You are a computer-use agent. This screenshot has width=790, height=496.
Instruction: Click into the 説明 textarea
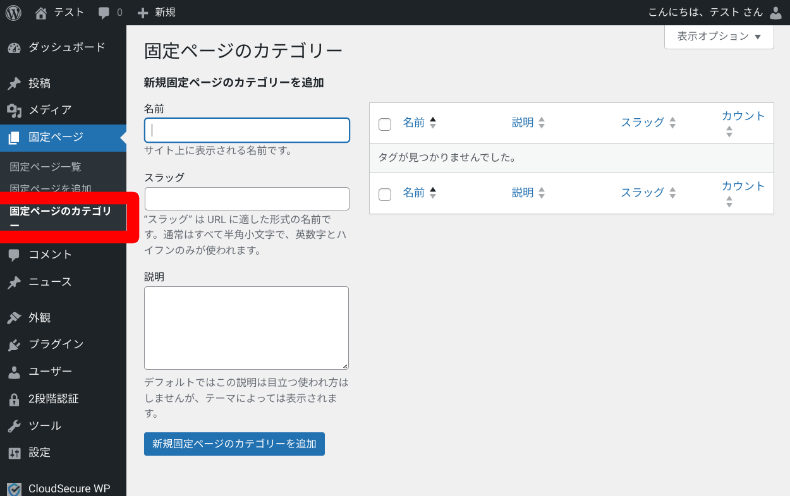246,328
